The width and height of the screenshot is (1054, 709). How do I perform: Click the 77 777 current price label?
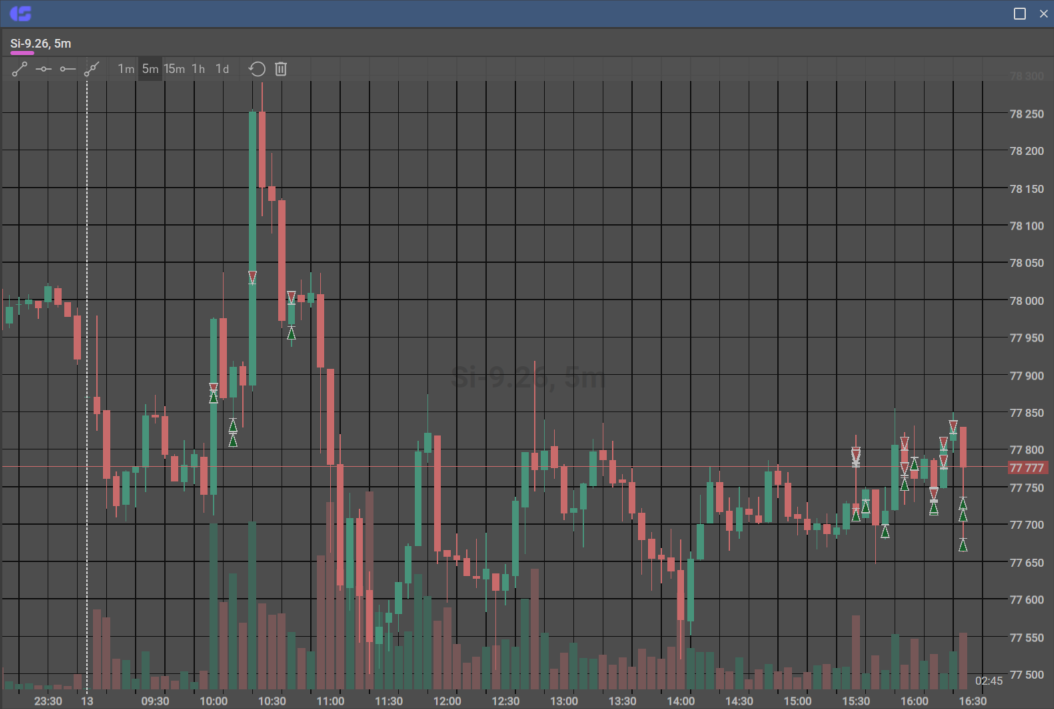1027,468
